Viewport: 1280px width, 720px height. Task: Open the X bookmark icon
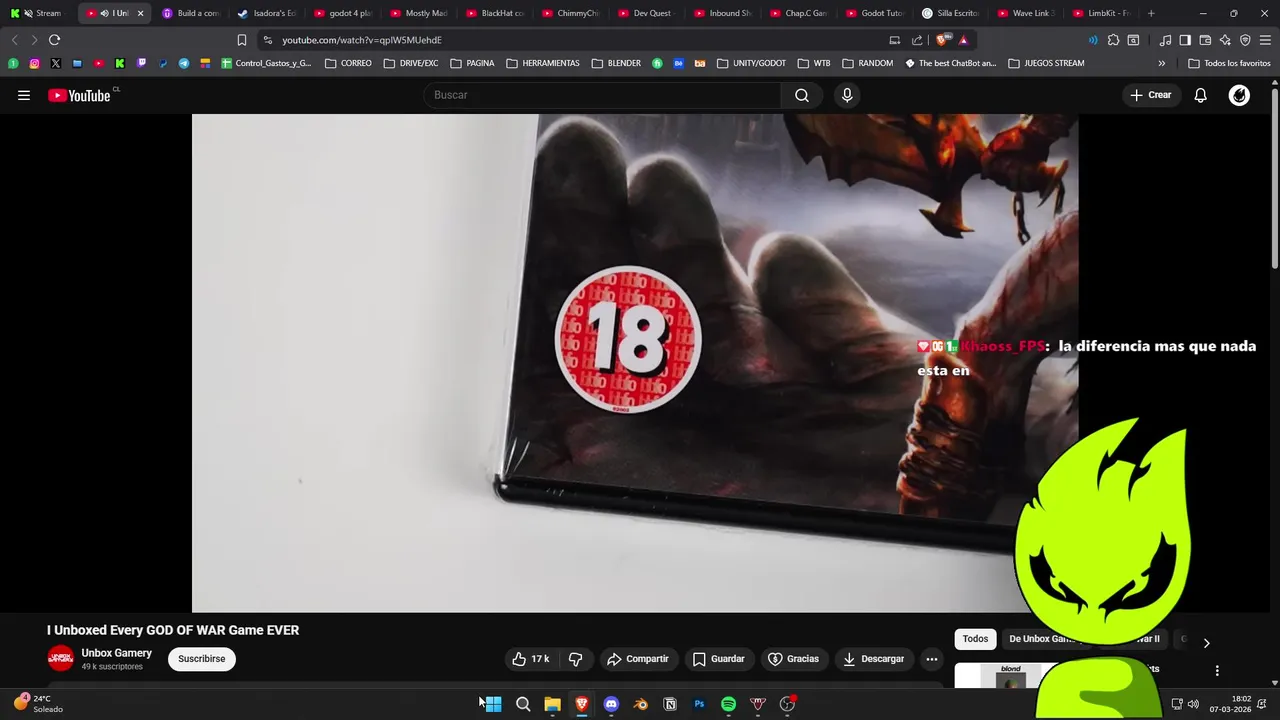[x=55, y=63]
